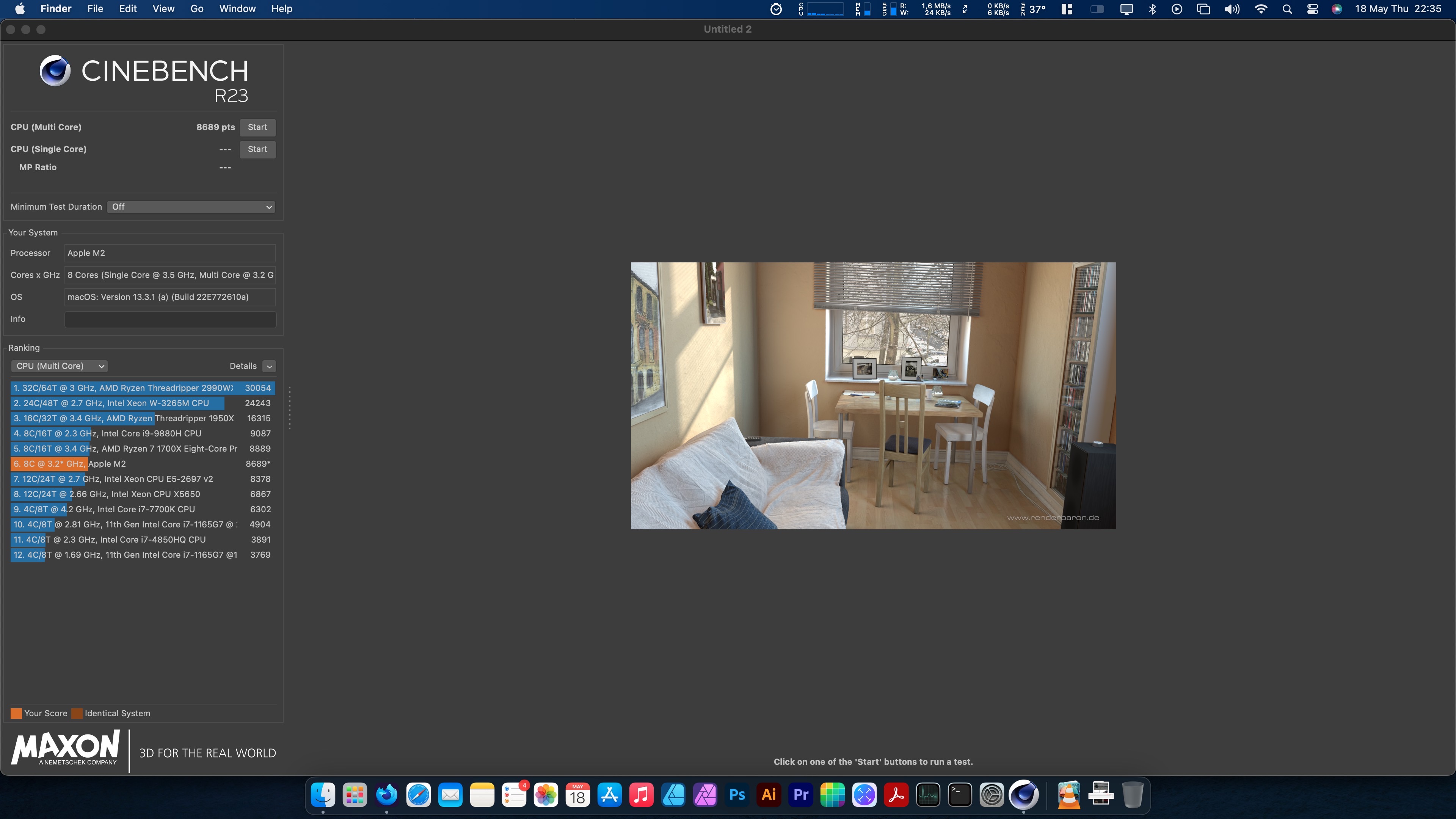This screenshot has width=1456, height=819.
Task: Open the sound volume menu bar icon
Action: pos(1232,9)
